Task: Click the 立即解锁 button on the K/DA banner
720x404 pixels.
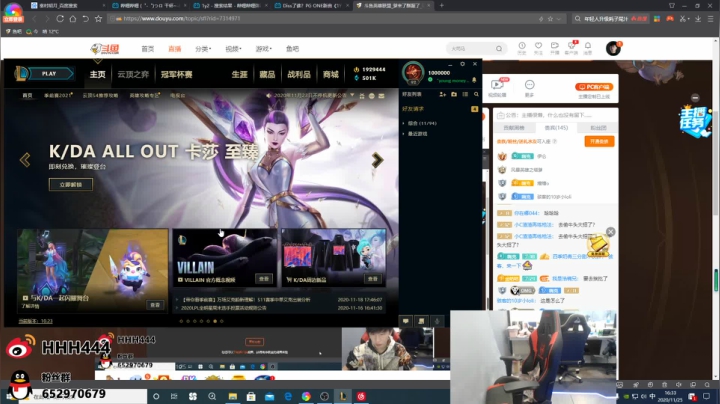Action: 71,184
